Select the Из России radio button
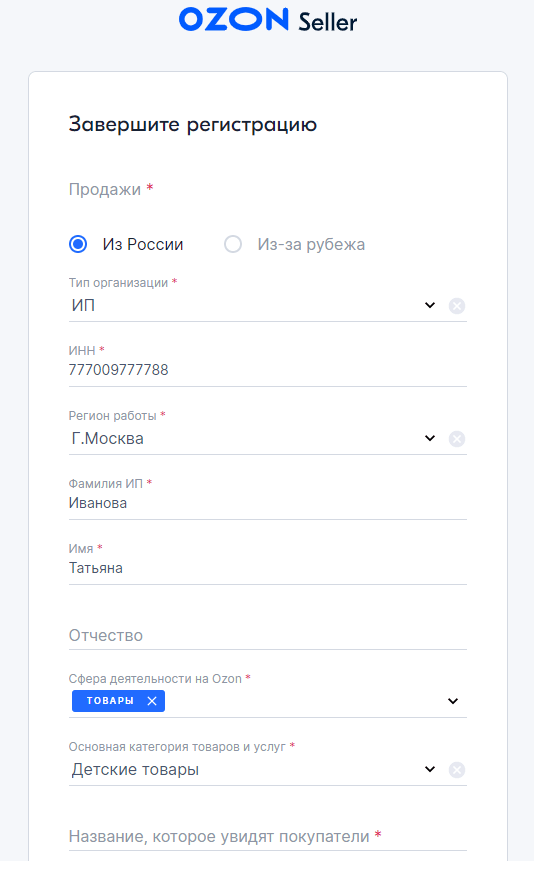The image size is (534, 874). click(x=78, y=244)
